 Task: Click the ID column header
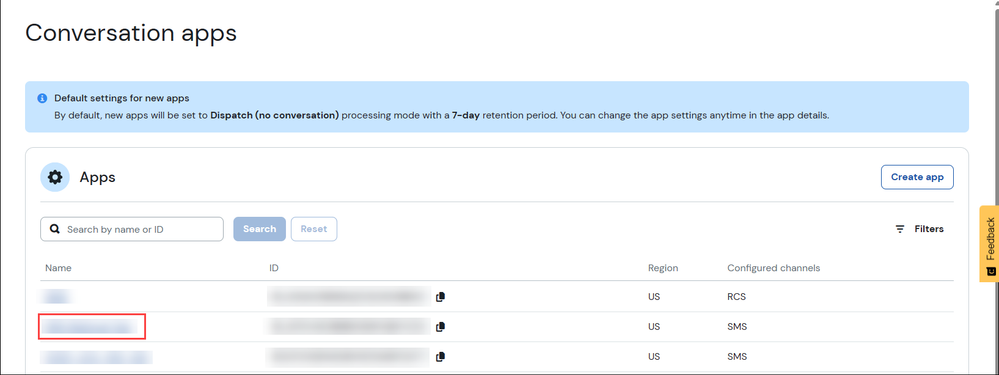coord(274,268)
